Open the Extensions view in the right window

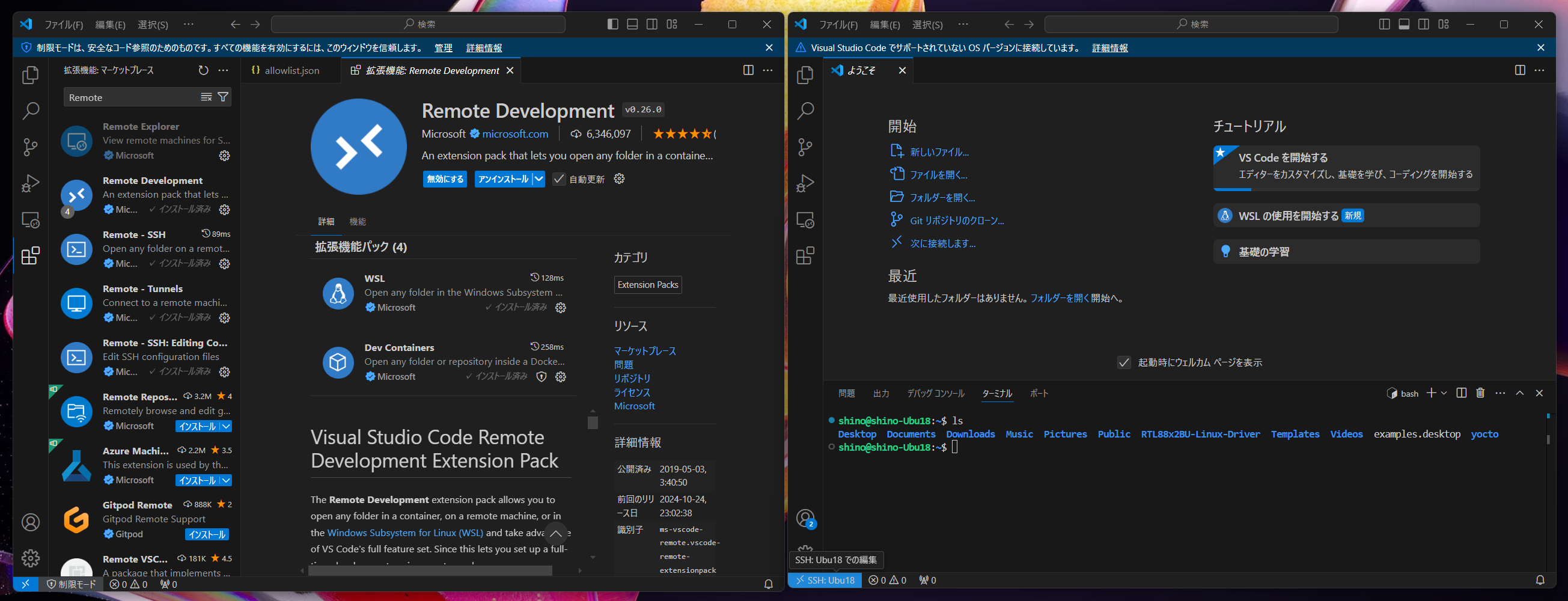point(805,256)
